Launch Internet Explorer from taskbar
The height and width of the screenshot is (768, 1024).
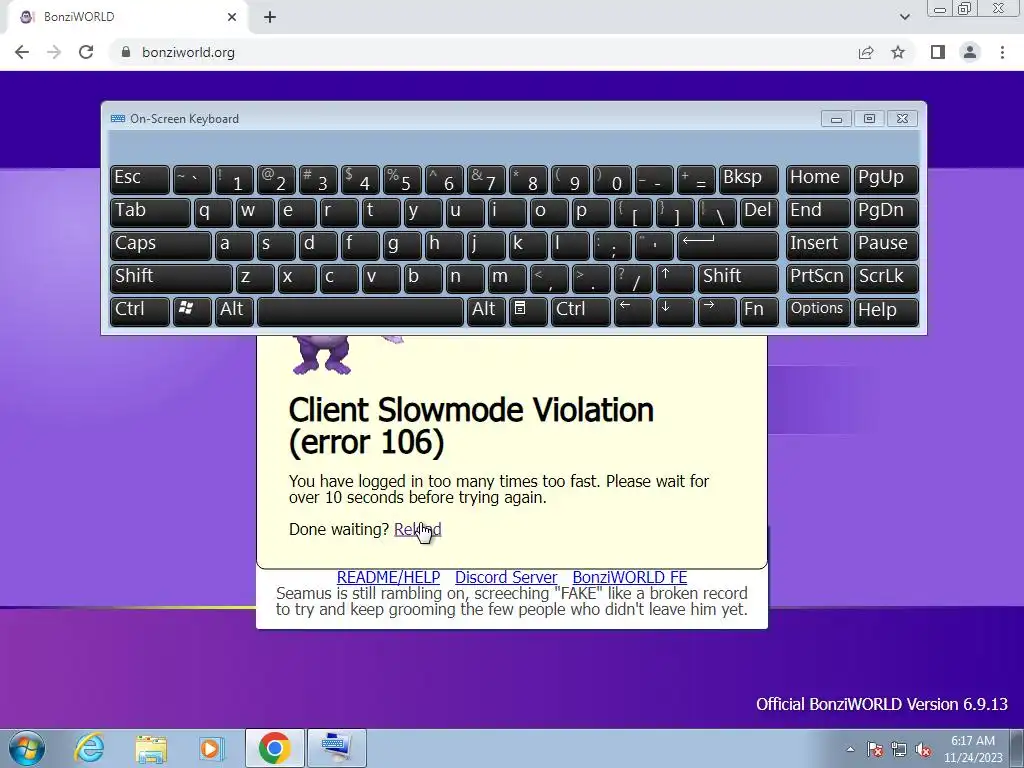[89, 748]
